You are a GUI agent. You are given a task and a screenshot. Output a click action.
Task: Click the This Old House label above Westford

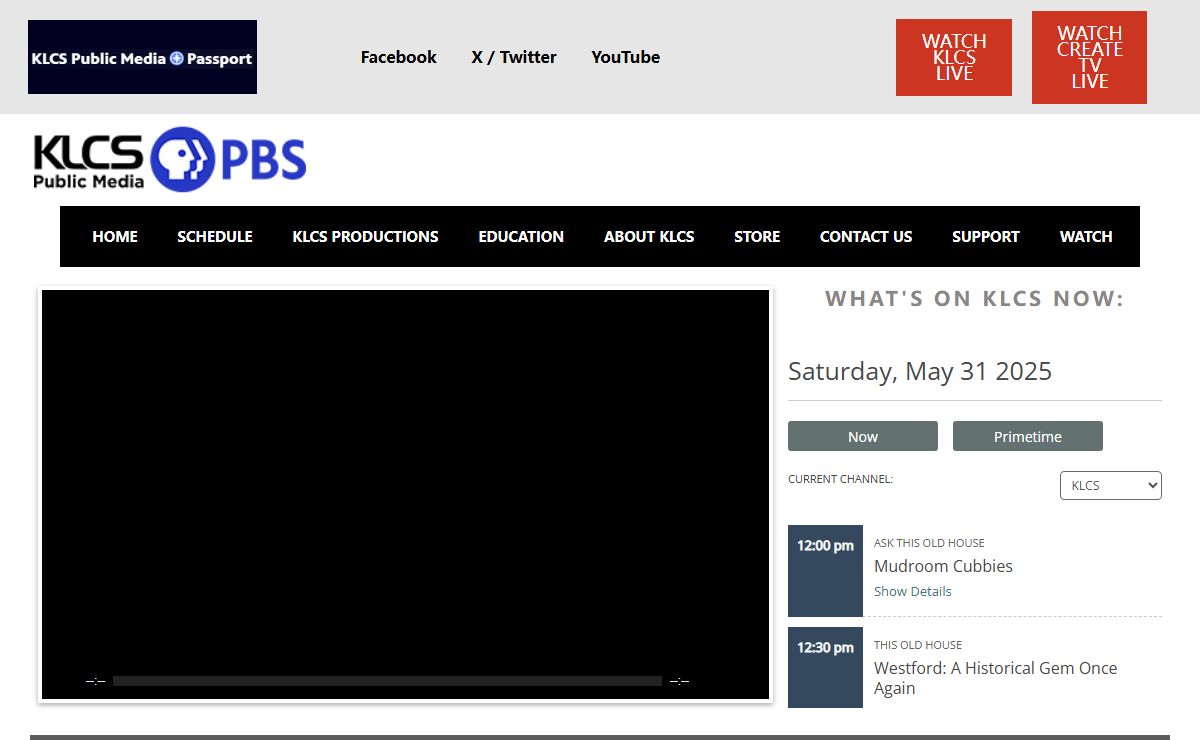[918, 645]
